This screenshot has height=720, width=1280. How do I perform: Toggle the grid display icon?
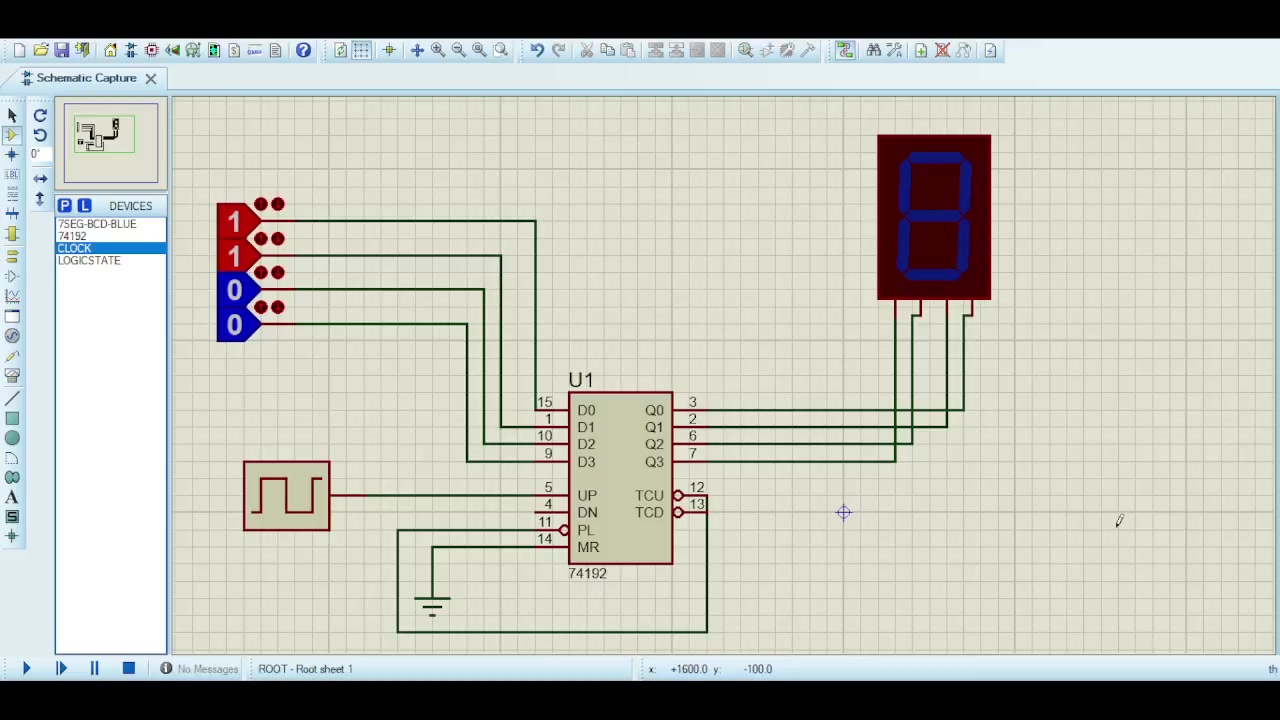[361, 50]
